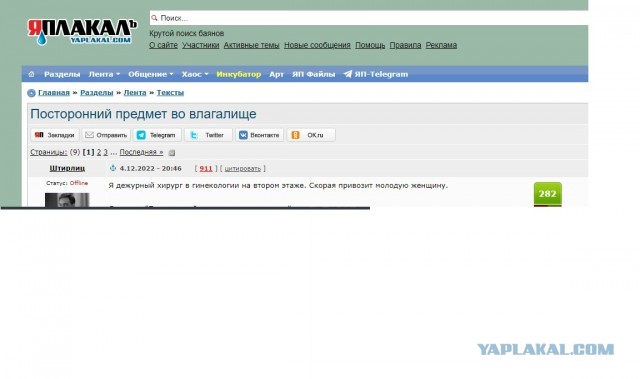Expand the Общение dropdown menu
The width and height of the screenshot is (640, 379).
(151, 74)
